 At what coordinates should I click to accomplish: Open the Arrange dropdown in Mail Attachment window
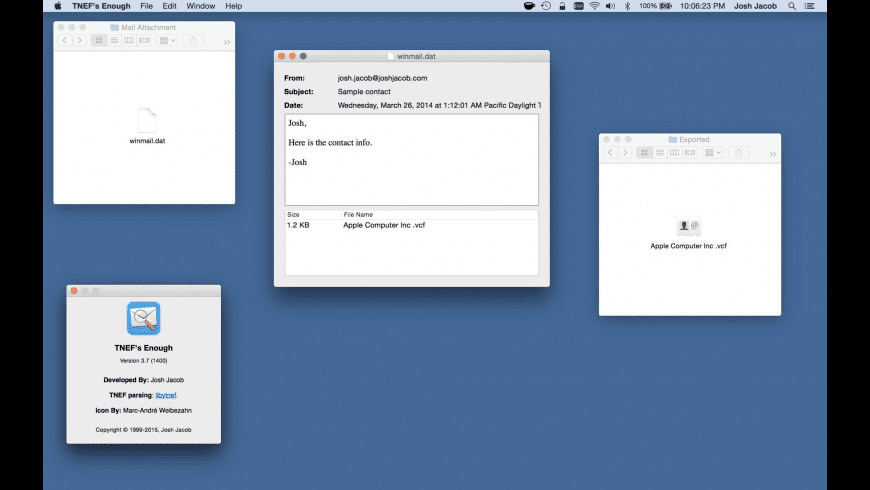[166, 41]
